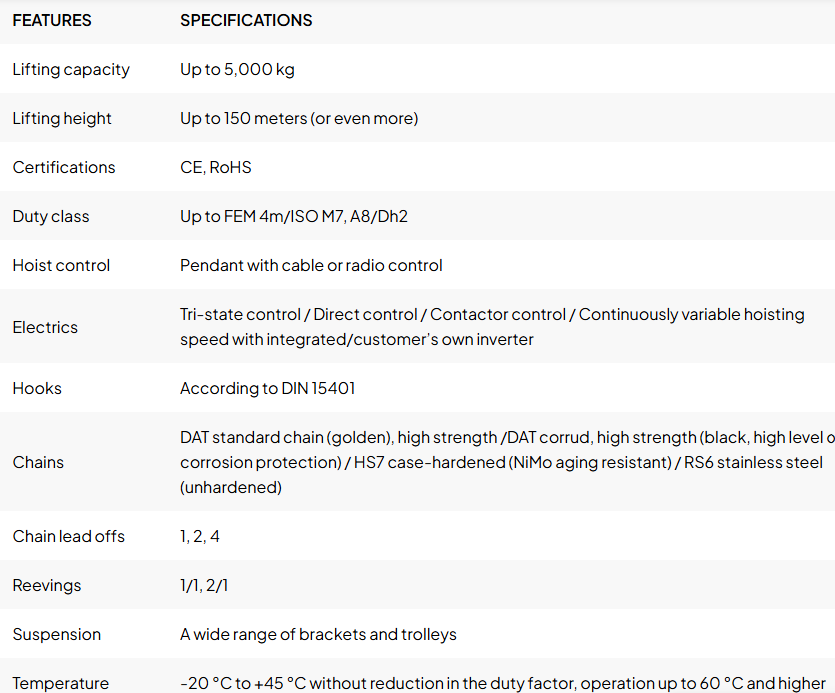
Task: Click the Duty class row label
Action: click(51, 216)
